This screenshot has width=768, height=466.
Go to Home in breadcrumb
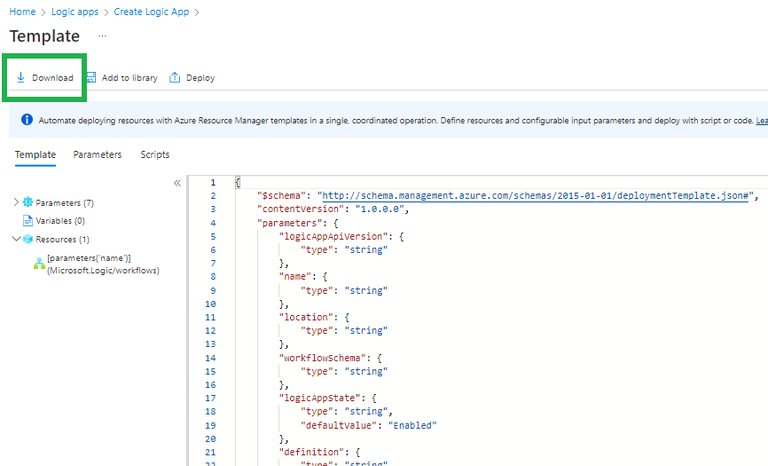click(x=22, y=12)
